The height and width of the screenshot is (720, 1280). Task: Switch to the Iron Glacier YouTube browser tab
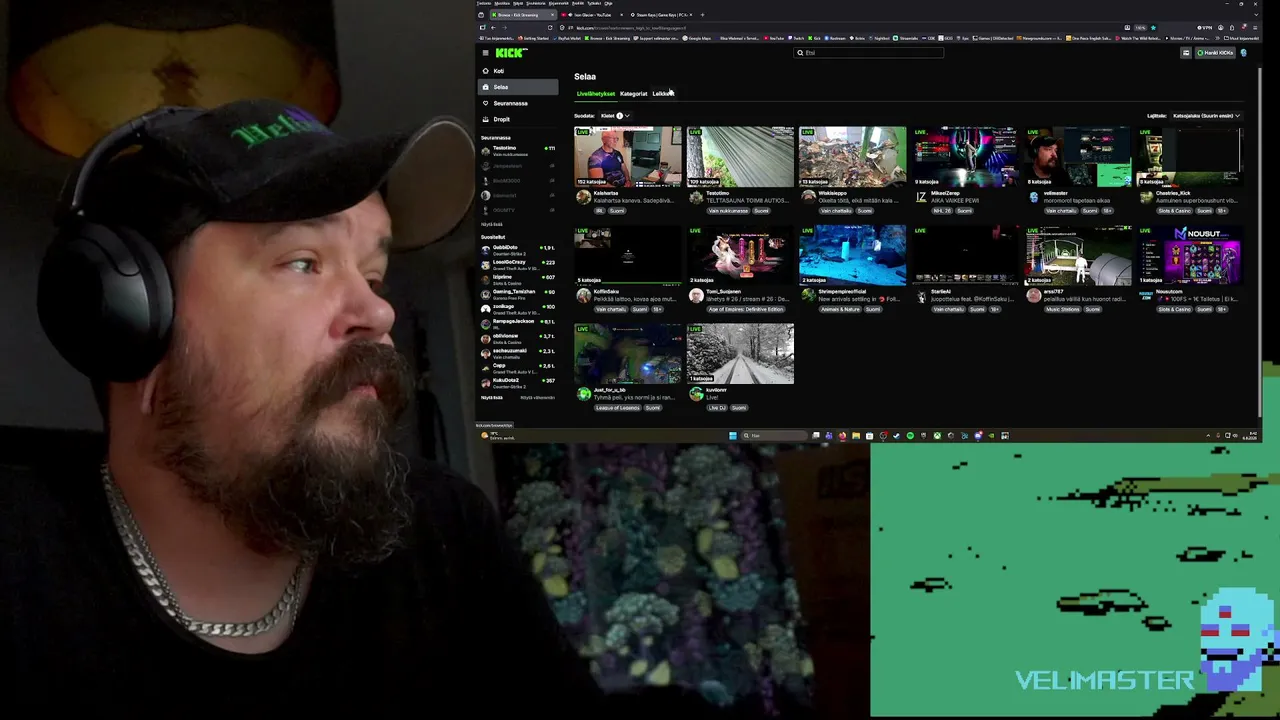click(590, 15)
